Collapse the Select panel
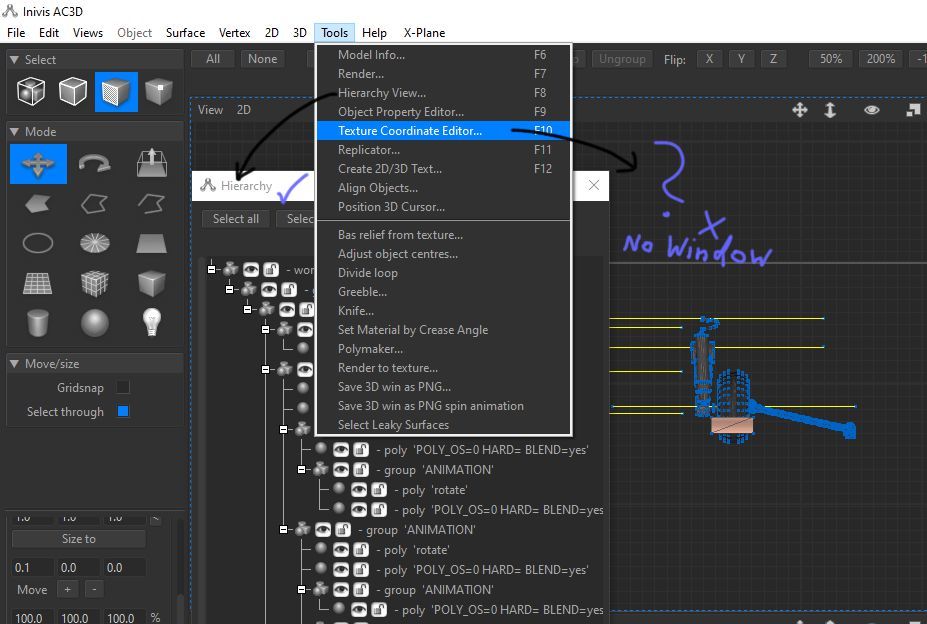Viewport: 927px width, 624px height. pos(15,60)
